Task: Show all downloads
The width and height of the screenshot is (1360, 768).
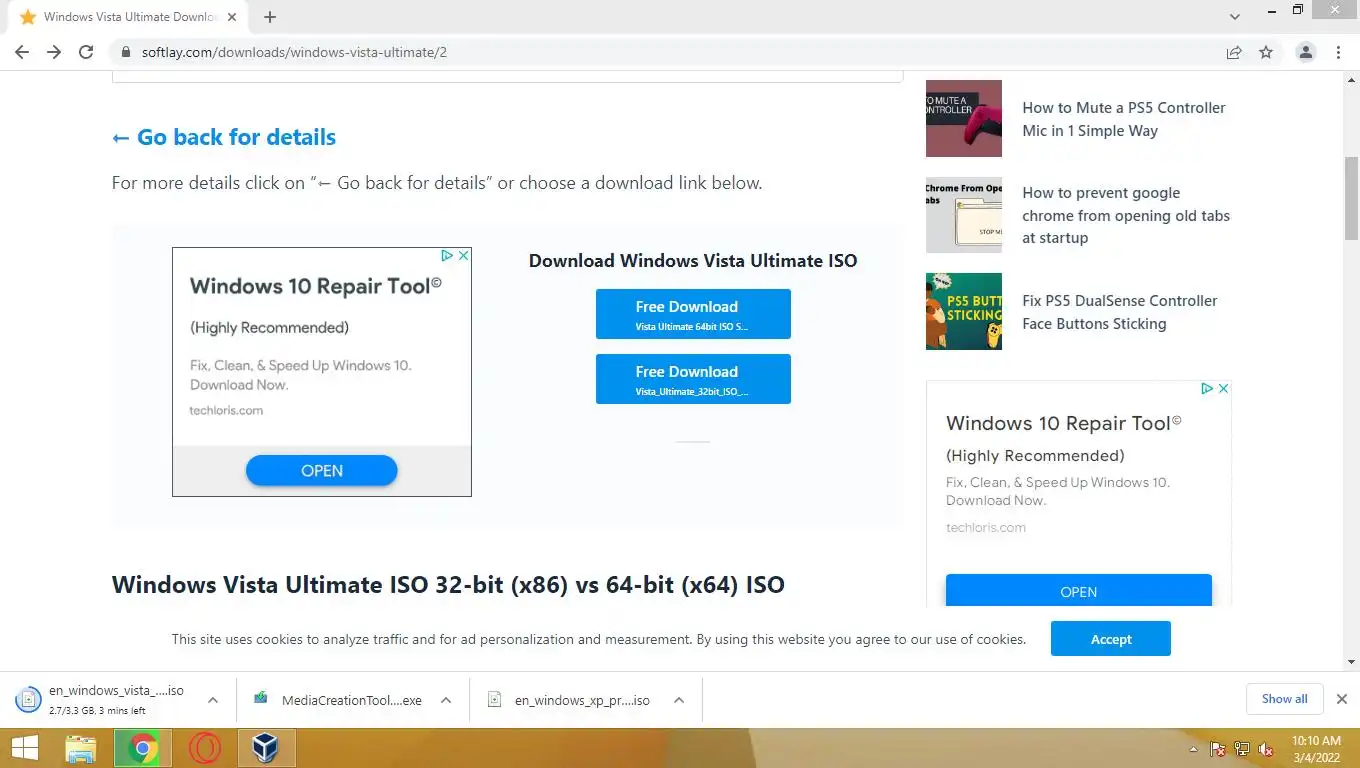Action: pyautogui.click(x=1285, y=699)
